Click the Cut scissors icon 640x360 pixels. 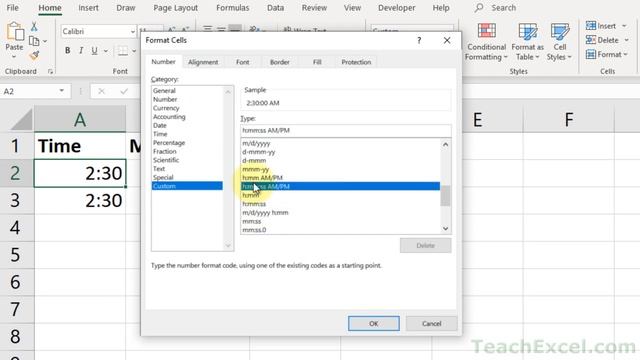[34, 27]
